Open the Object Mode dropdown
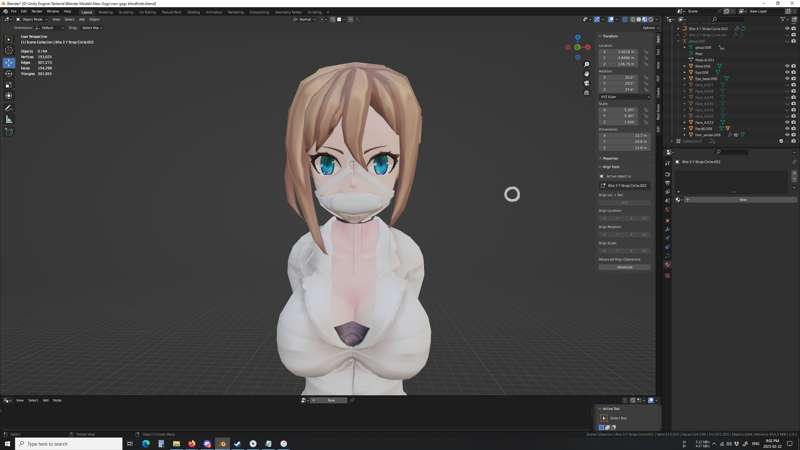800x450 pixels. [x=32, y=19]
